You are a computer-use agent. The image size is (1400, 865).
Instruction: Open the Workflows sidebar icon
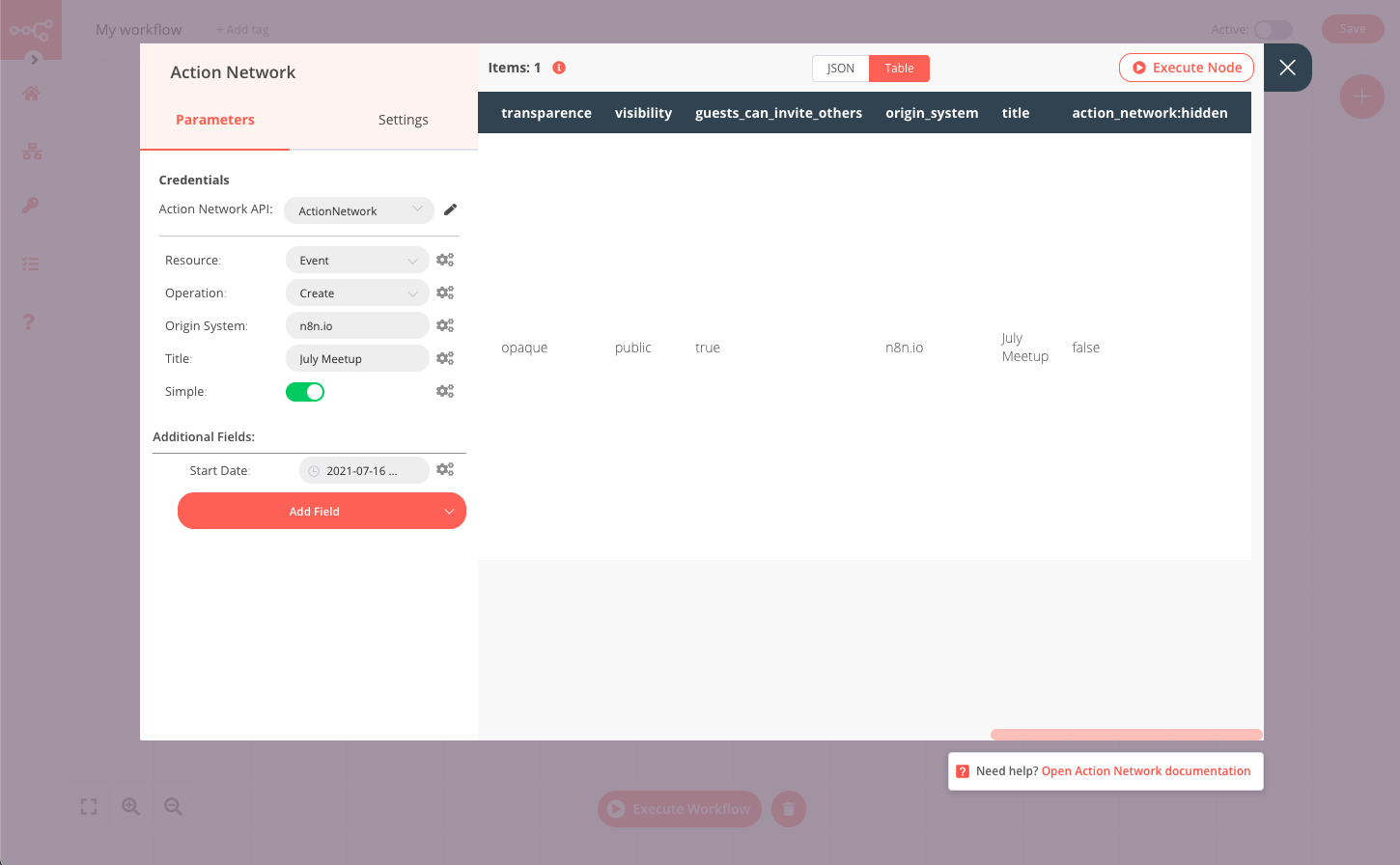tap(31, 151)
